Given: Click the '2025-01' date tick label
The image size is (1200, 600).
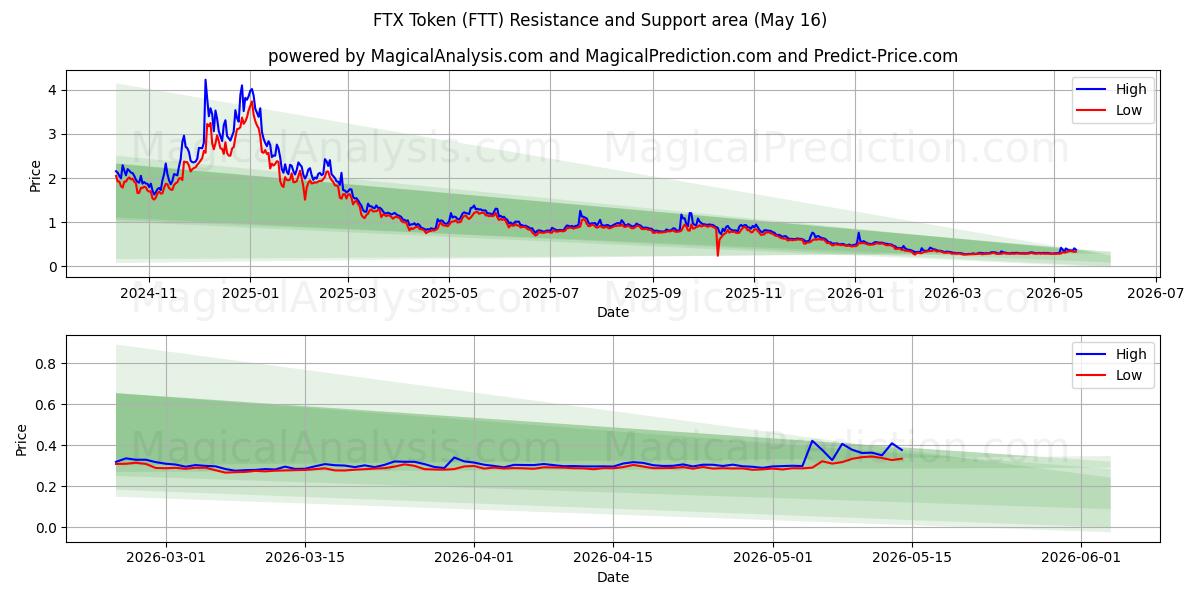Looking at the screenshot, I should point(249,293).
